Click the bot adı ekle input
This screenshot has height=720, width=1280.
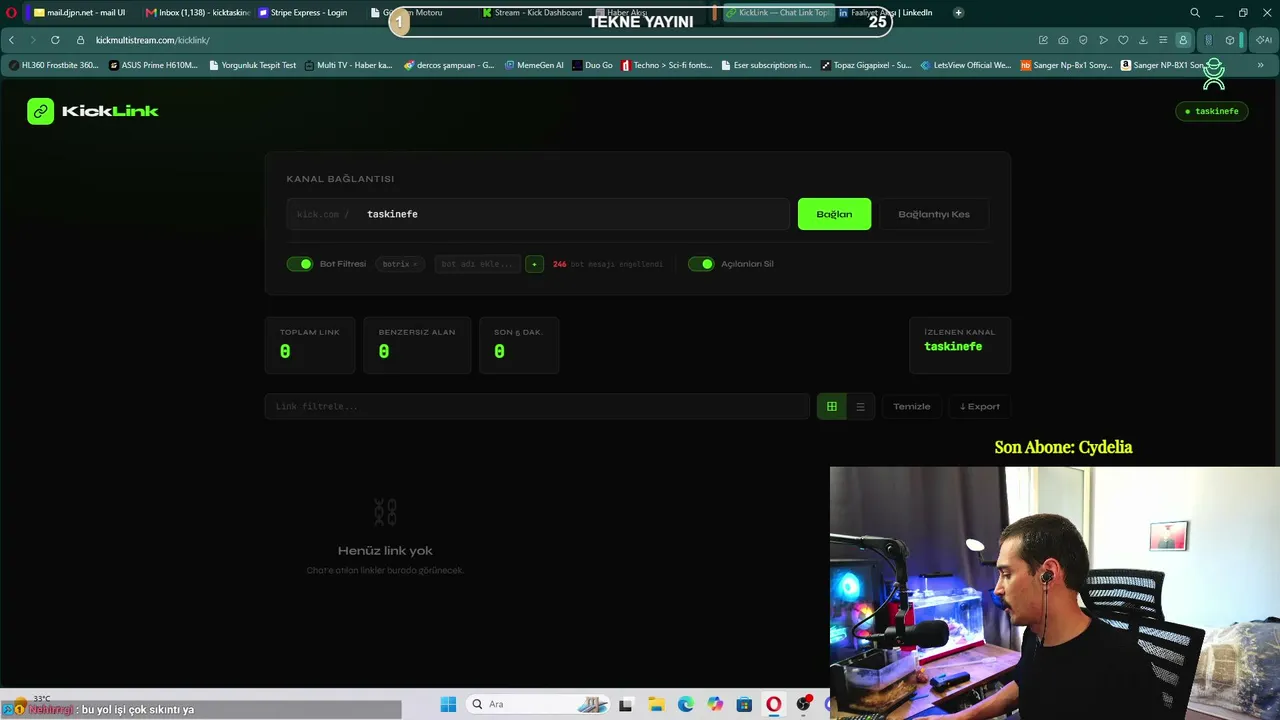(477, 264)
